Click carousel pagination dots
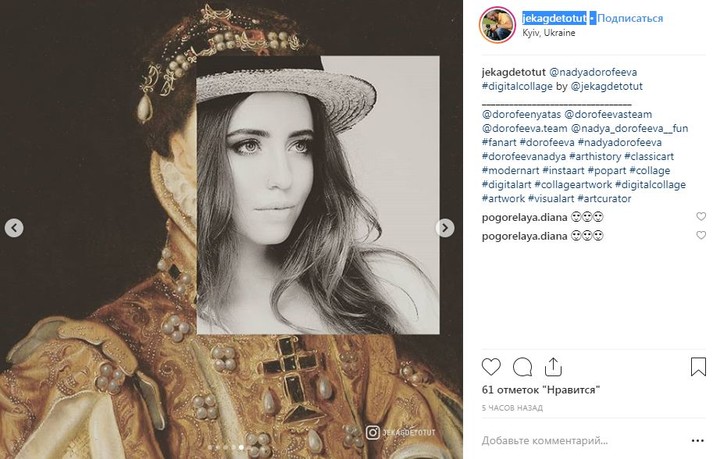The width and height of the screenshot is (713, 459). pos(231,447)
